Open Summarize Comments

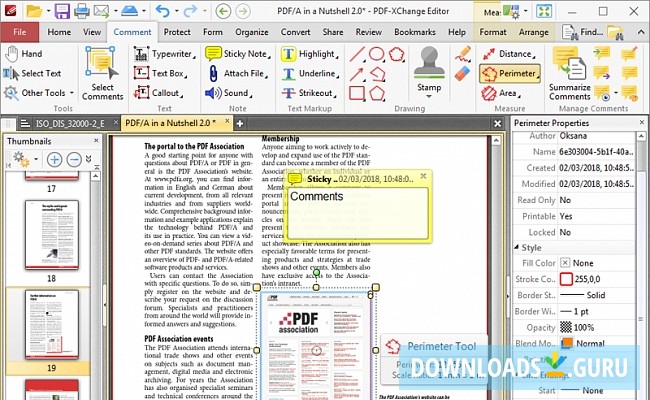pos(570,73)
